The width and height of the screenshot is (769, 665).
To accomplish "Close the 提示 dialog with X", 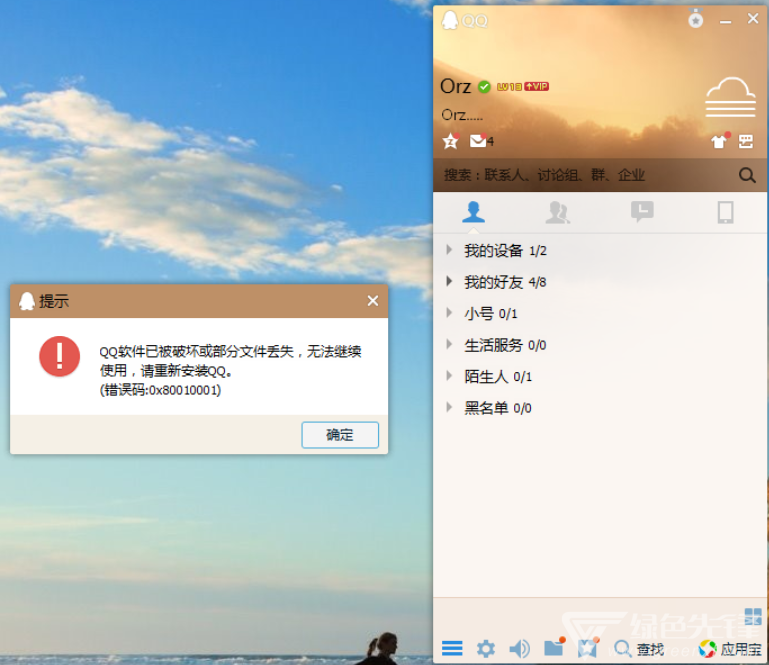I will pyautogui.click(x=373, y=301).
